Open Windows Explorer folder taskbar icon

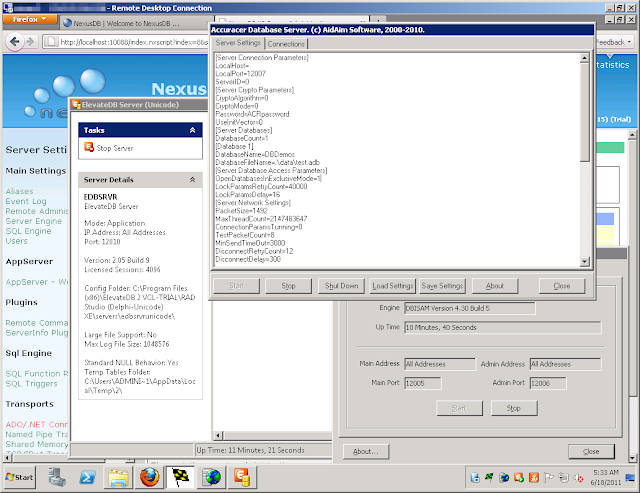[x=118, y=477]
